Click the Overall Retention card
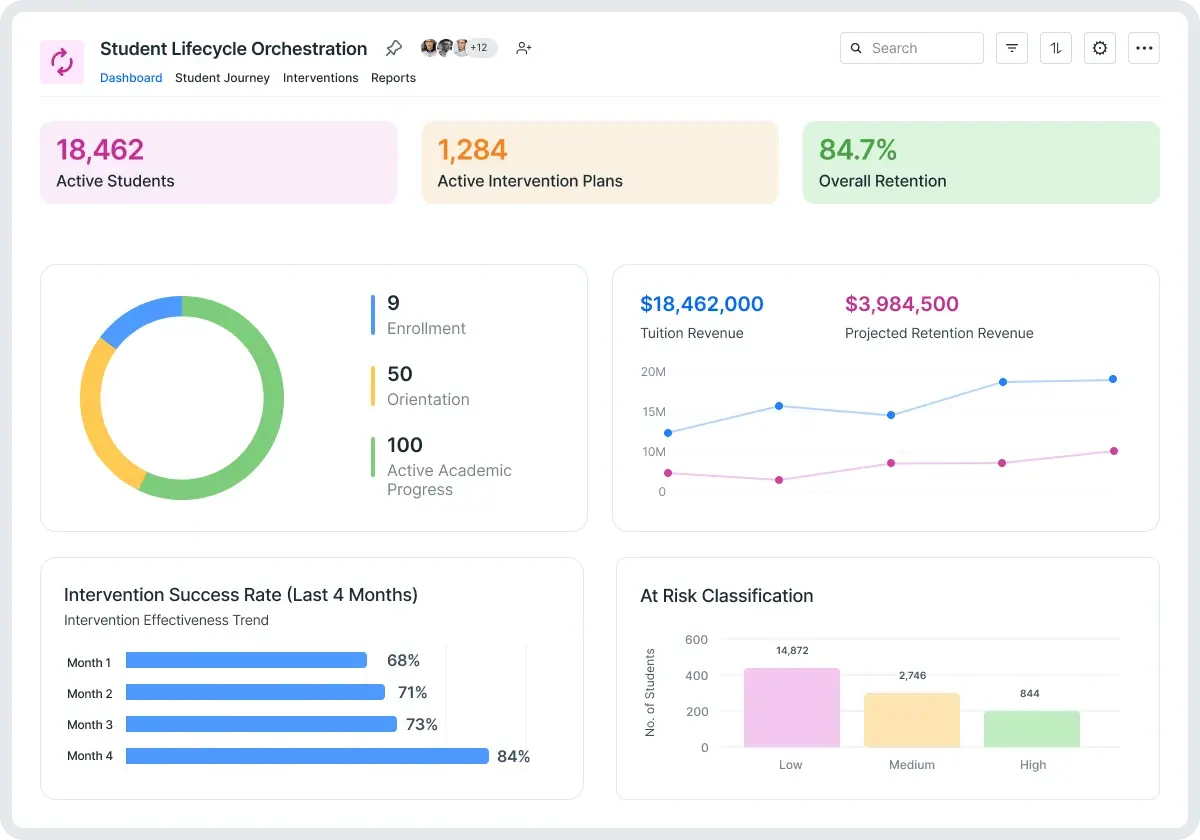This screenshot has width=1200, height=840. tap(980, 163)
